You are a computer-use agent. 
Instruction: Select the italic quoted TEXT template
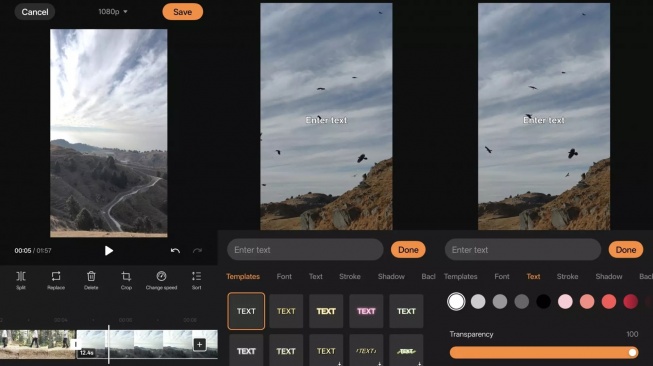pyautogui.click(x=366, y=351)
